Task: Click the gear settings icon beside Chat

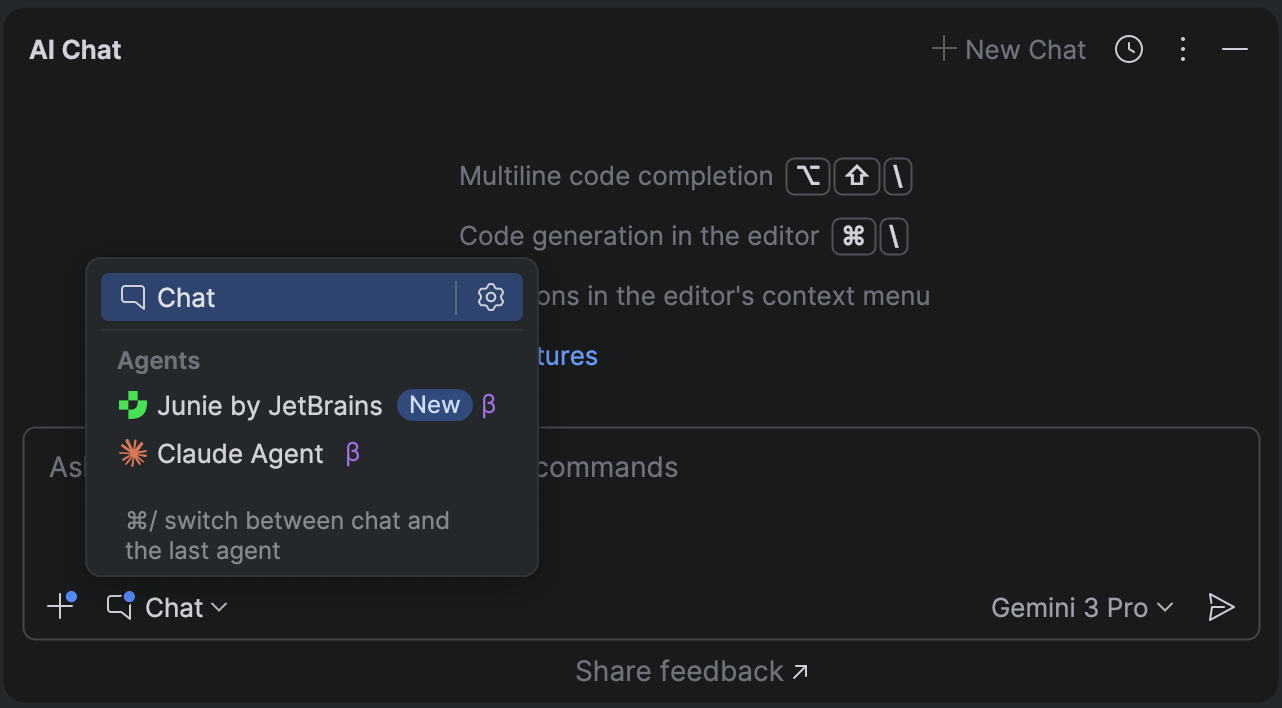Action: click(490, 297)
